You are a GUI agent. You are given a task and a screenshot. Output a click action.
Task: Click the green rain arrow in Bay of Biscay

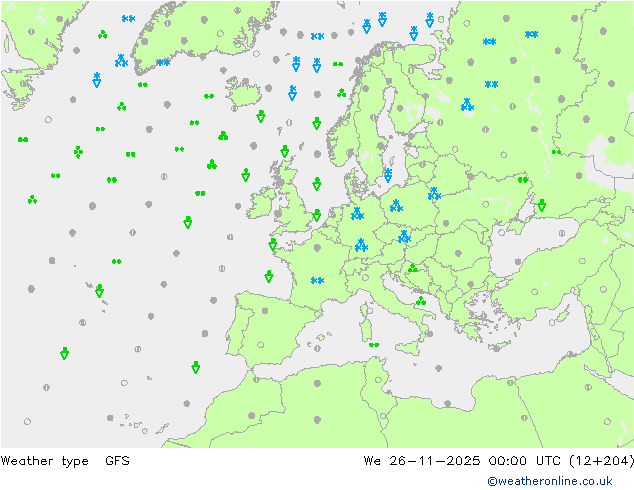[268, 277]
